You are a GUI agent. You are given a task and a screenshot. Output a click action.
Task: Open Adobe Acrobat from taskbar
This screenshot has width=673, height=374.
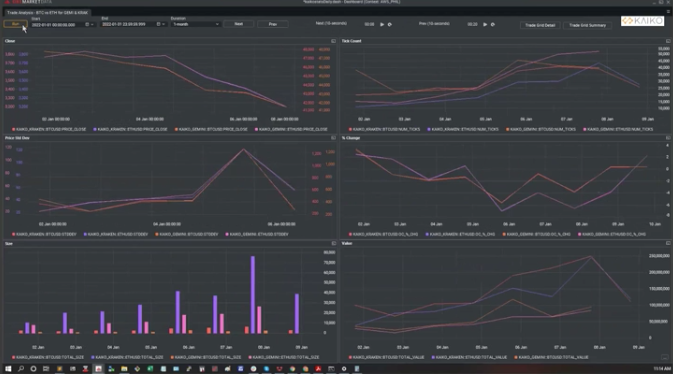click(x=318, y=369)
